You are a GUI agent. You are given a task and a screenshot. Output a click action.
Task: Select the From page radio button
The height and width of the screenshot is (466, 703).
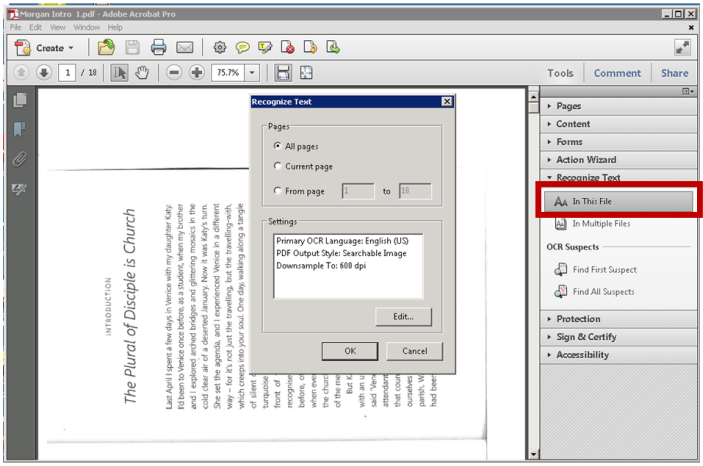click(277, 191)
